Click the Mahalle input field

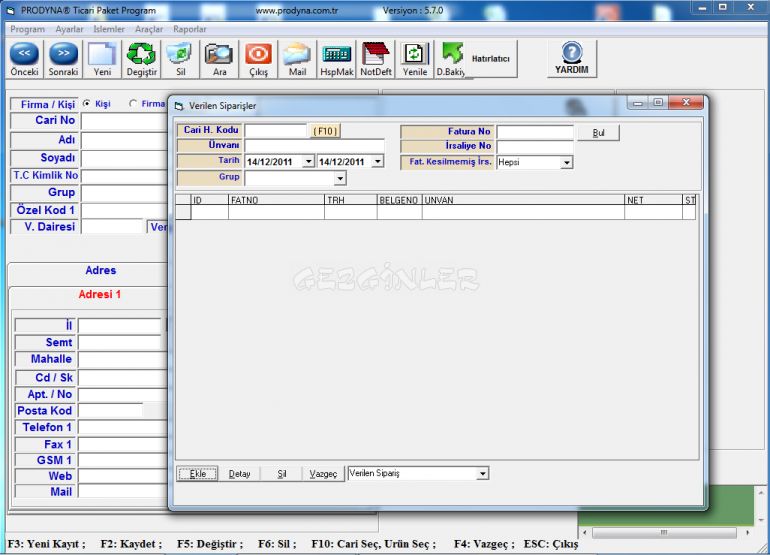pos(123,360)
